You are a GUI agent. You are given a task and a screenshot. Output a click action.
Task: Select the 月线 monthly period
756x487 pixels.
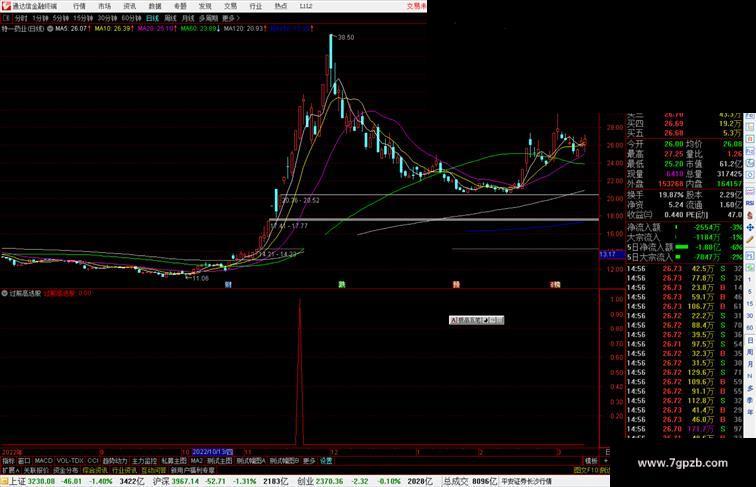pyautogui.click(x=188, y=18)
